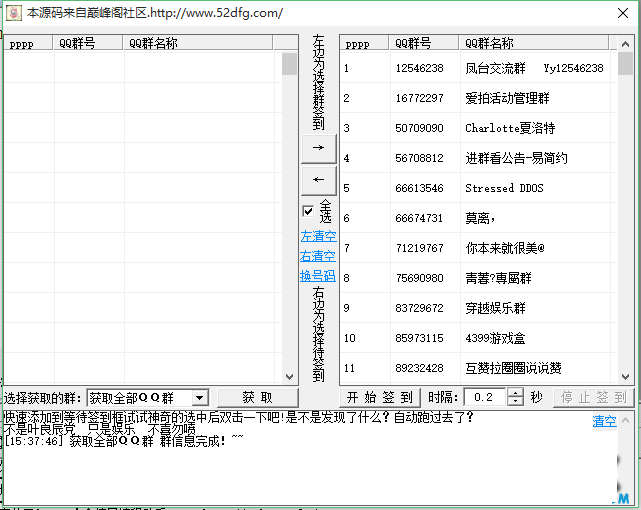Click group number 89232428
Screen dimensions: 641x510
point(419,368)
